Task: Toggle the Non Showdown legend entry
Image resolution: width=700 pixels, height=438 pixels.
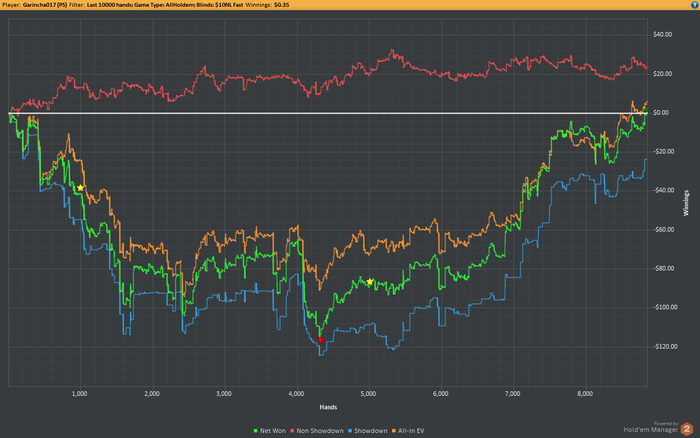Action: pyautogui.click(x=317, y=431)
